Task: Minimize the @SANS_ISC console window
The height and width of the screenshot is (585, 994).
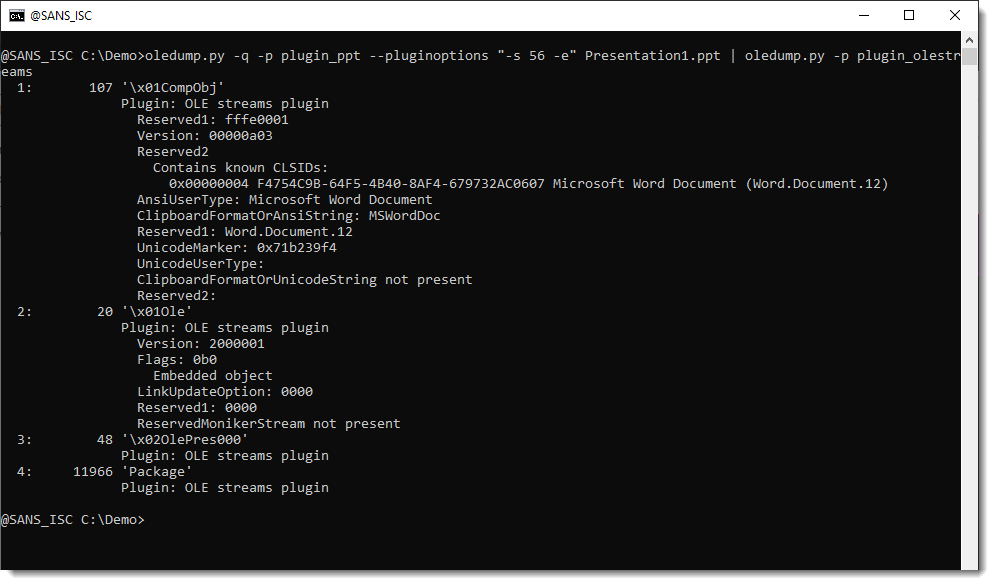Action: pyautogui.click(x=863, y=15)
